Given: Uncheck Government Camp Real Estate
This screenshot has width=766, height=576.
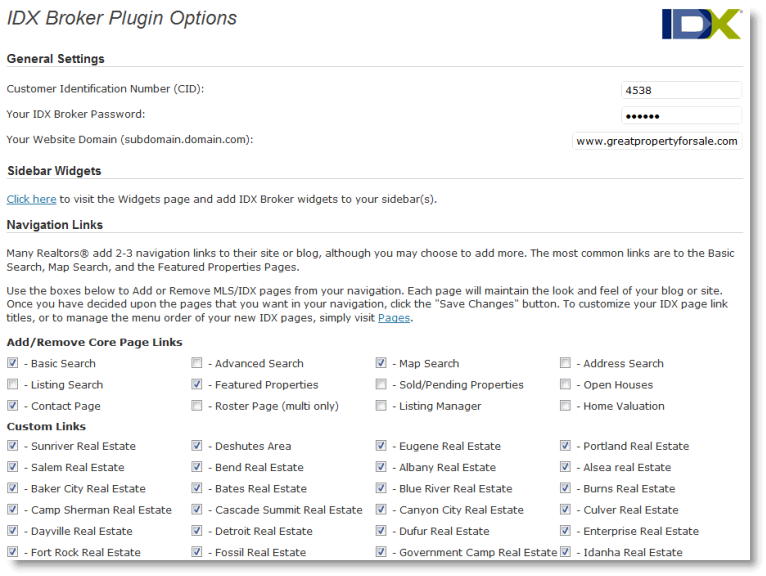Looking at the screenshot, I should 381,552.
